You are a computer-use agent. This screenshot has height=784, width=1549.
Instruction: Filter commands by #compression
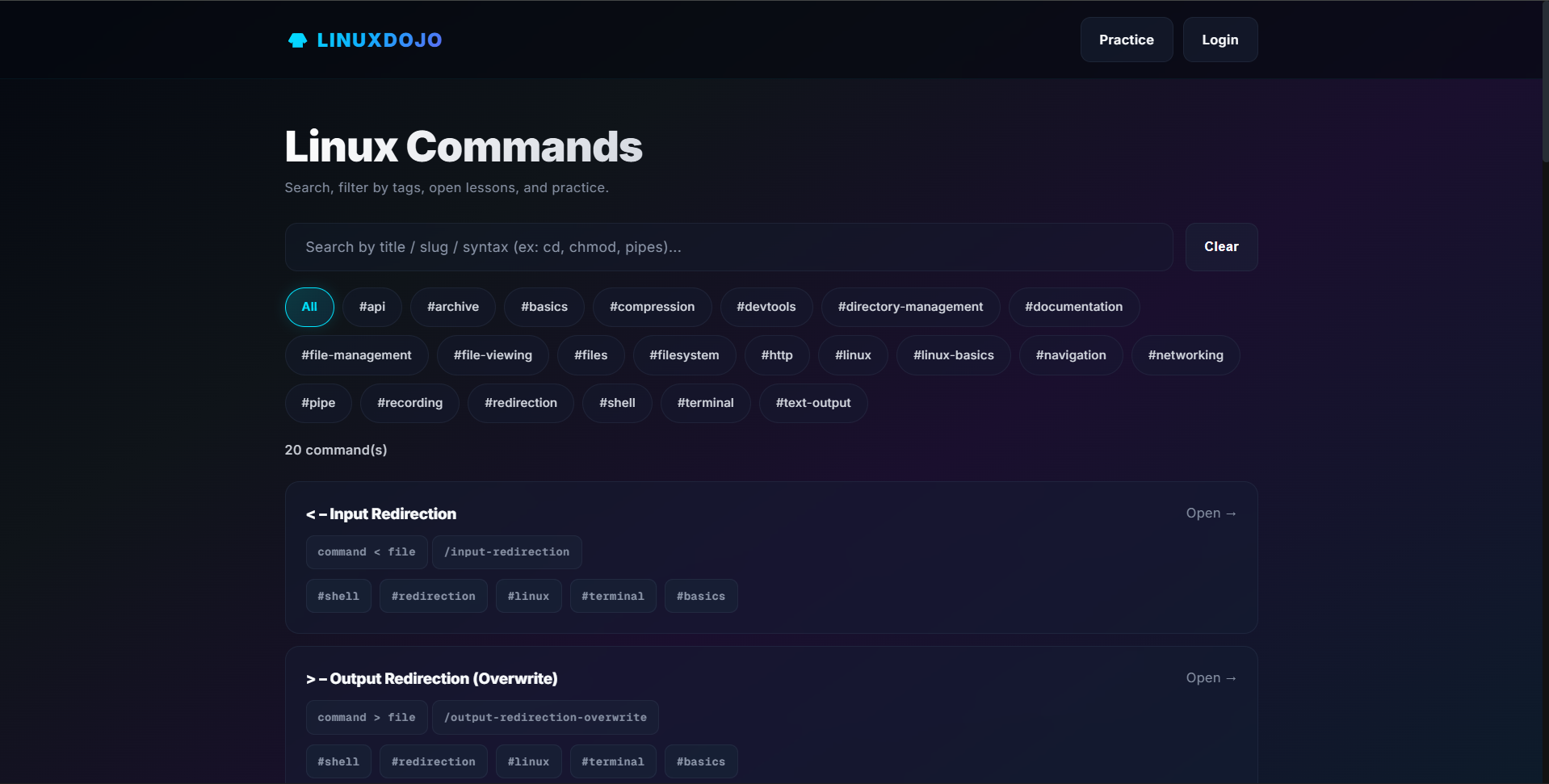651,307
